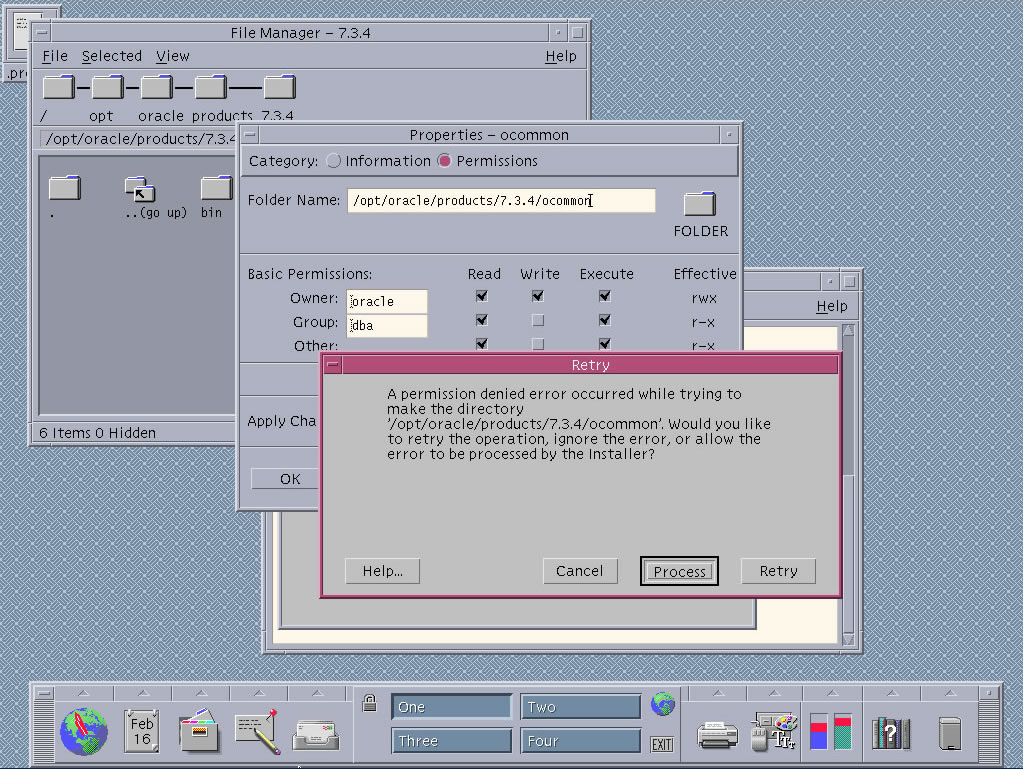Expand subpanel arrow above the globe icon

click(x=84, y=693)
